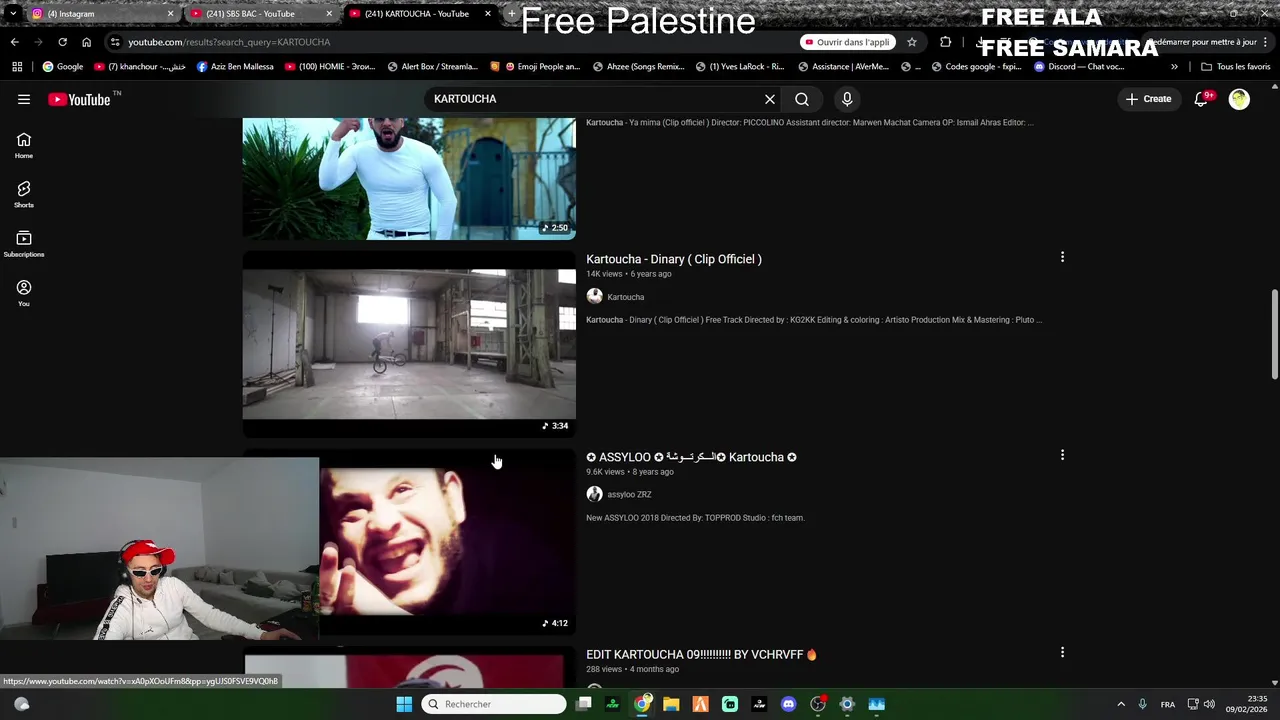
Task: Play the ASSYLOO face close-up thumbnail
Action: [x=447, y=542]
